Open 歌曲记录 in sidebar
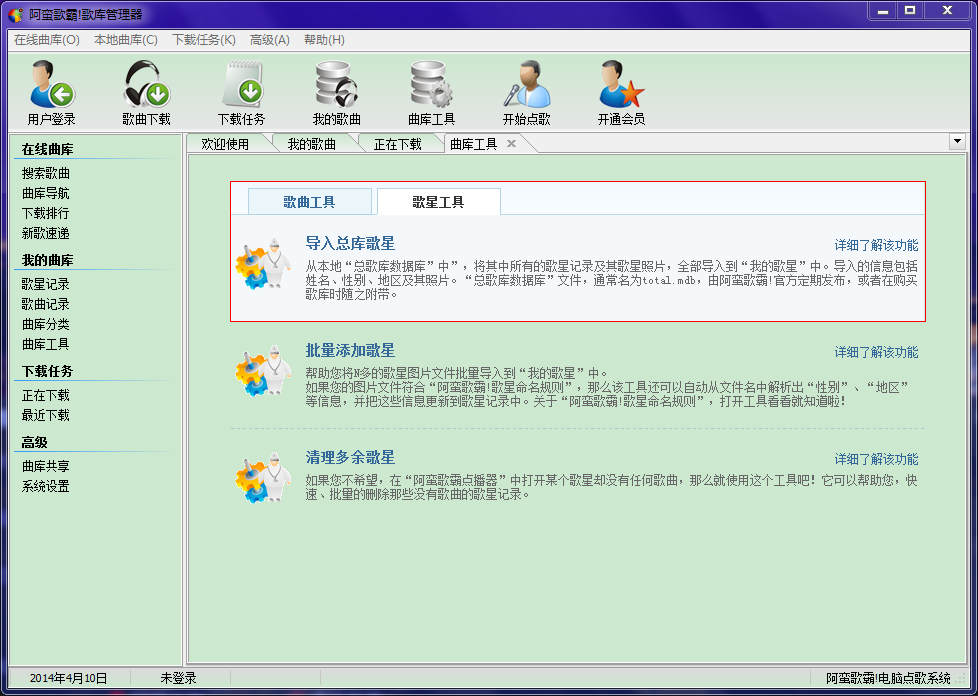 [46, 304]
